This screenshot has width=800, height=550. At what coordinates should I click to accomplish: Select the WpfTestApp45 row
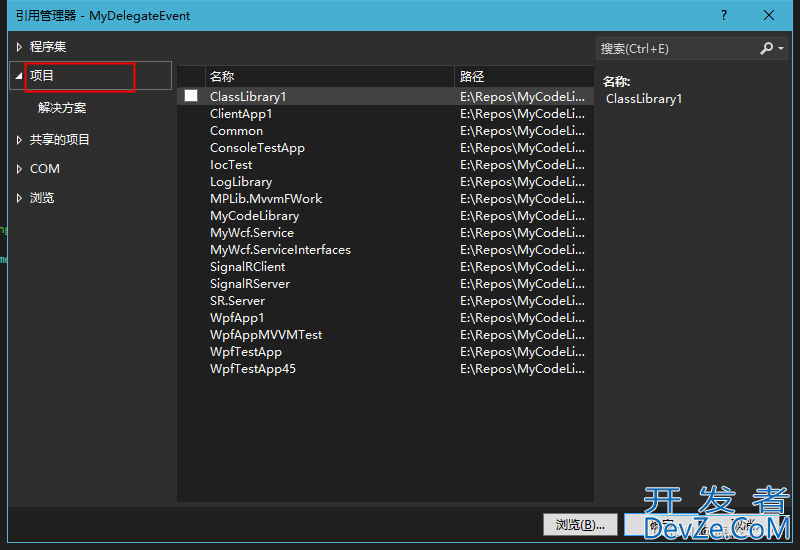[x=386, y=368]
